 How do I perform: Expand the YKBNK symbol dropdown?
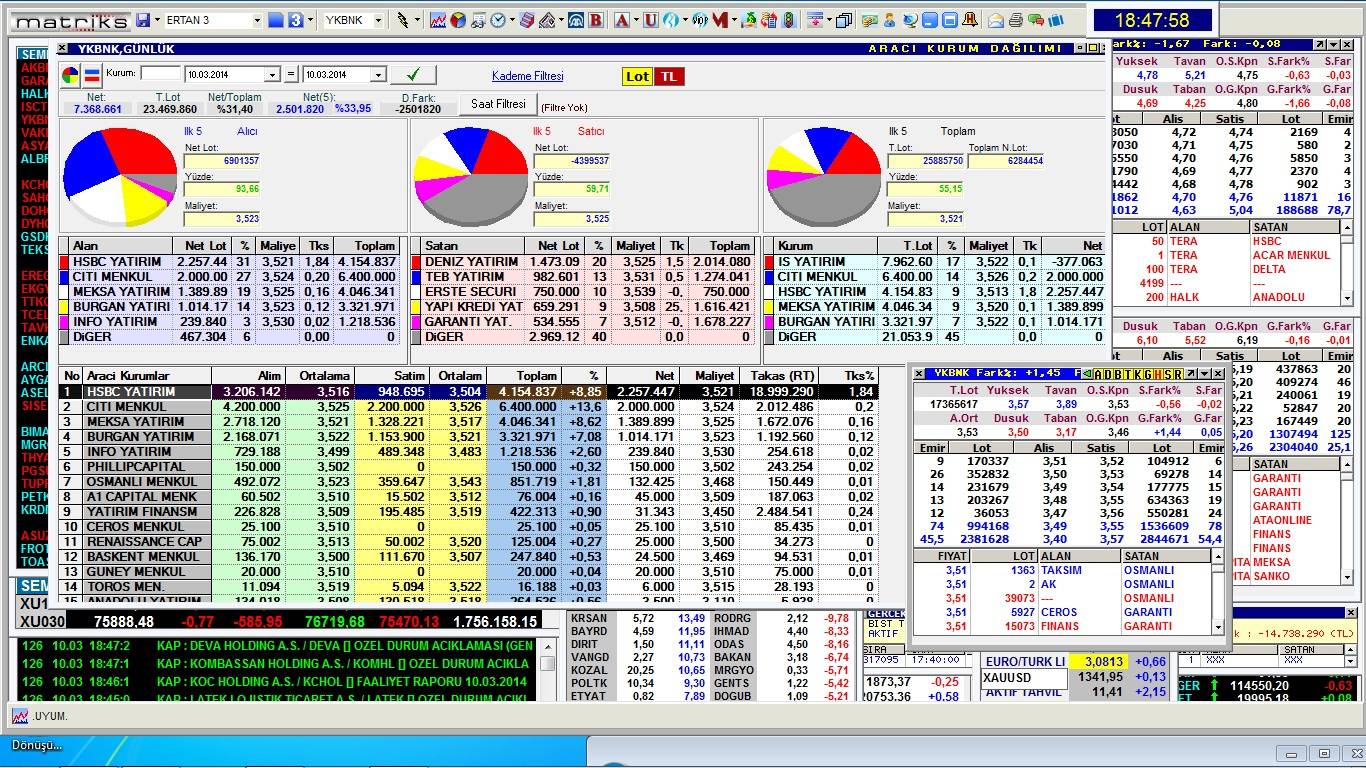coord(380,20)
